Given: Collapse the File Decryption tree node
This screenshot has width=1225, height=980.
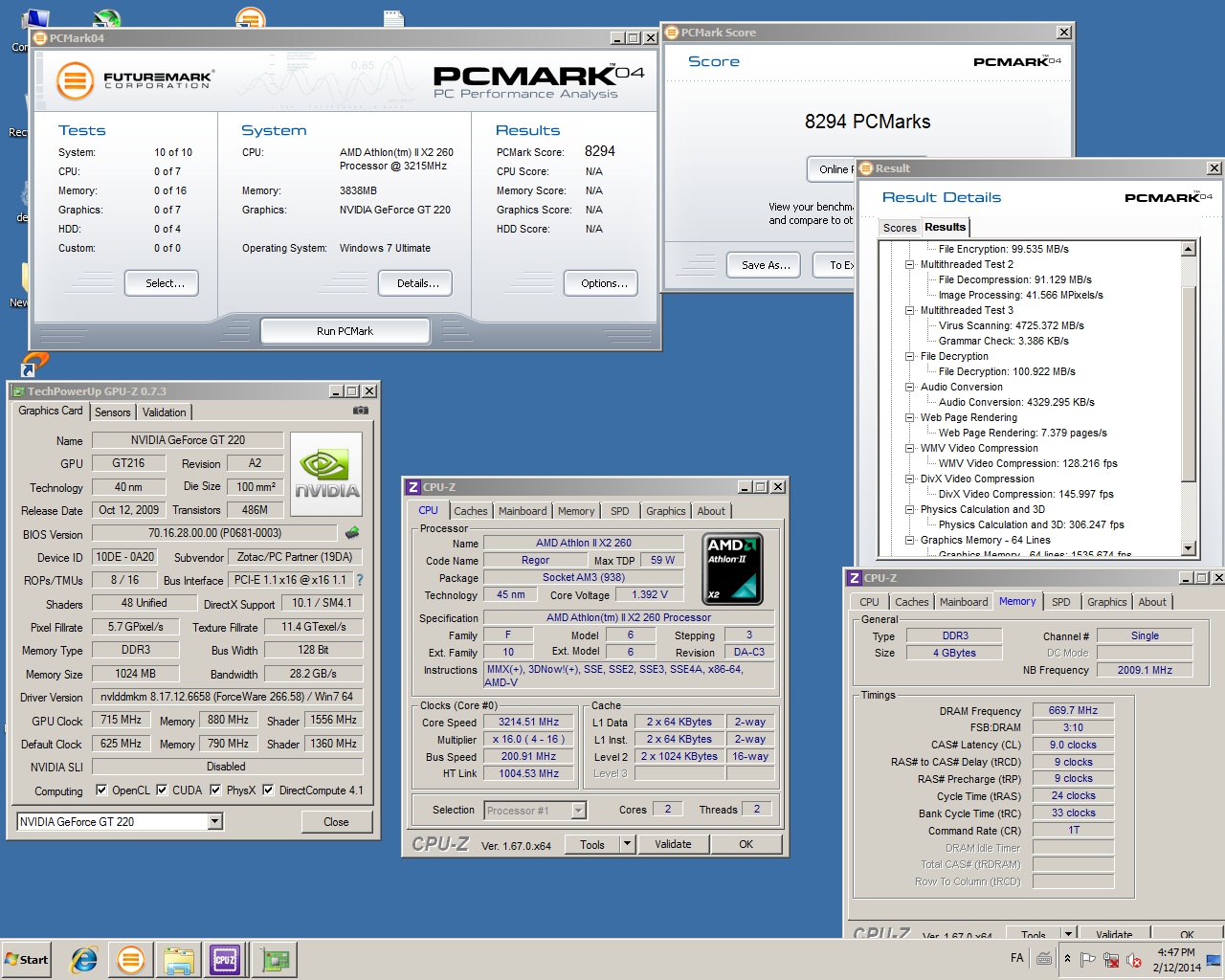Looking at the screenshot, I should coord(910,356).
